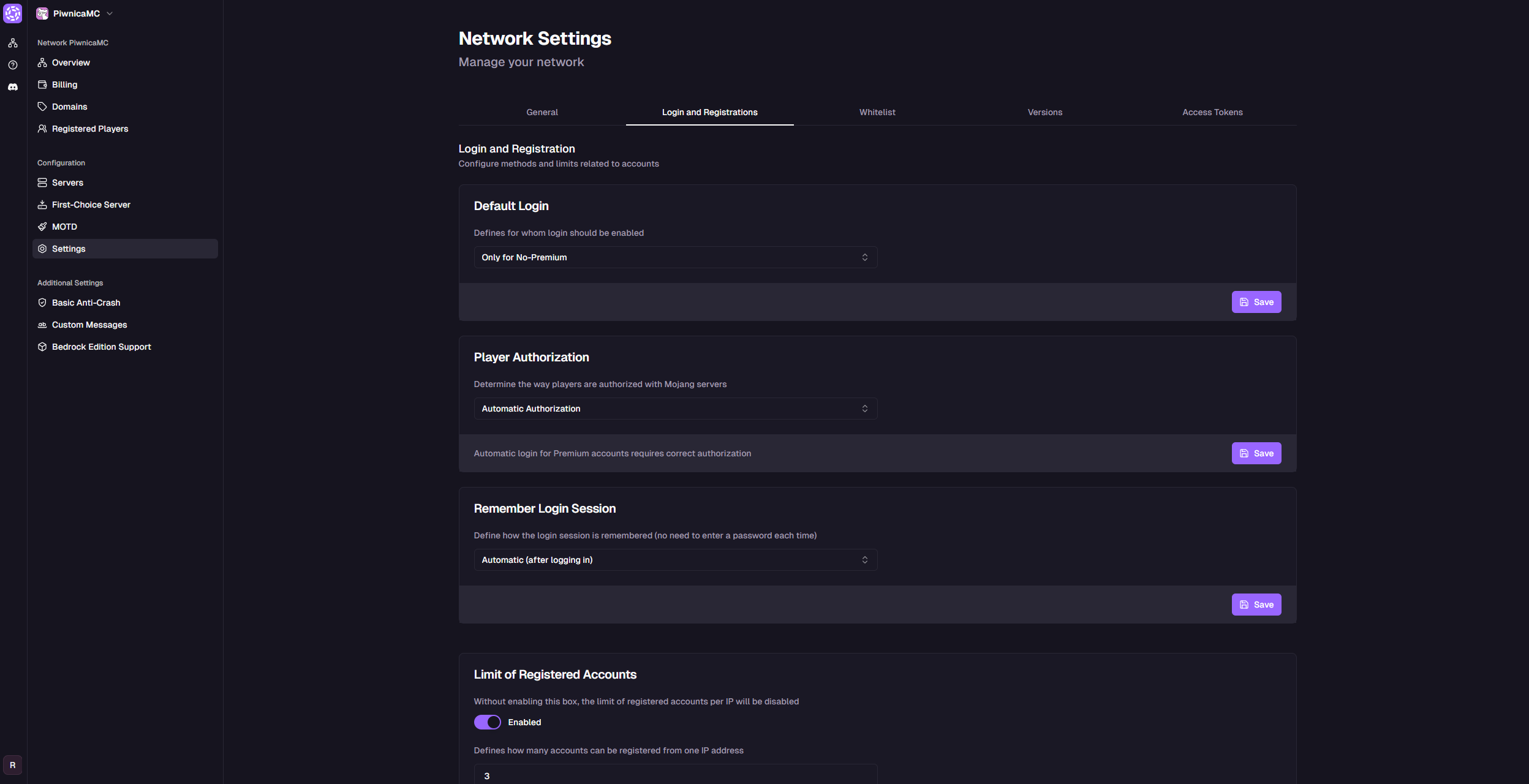Open the help question mark icon
The image size is (1529, 784).
[x=13, y=64]
